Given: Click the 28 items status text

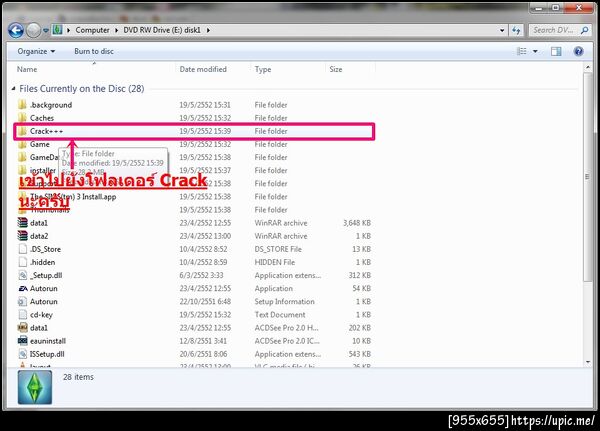Looking at the screenshot, I should pyautogui.click(x=78, y=377).
